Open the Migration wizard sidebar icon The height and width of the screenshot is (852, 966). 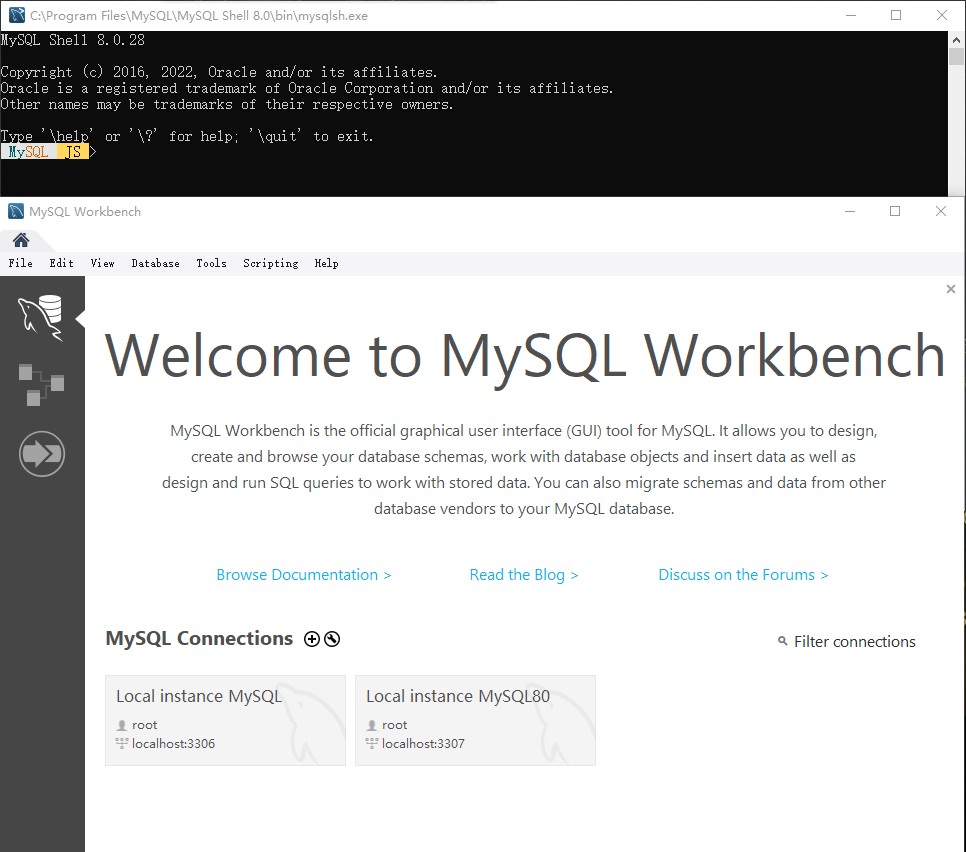(x=41, y=454)
